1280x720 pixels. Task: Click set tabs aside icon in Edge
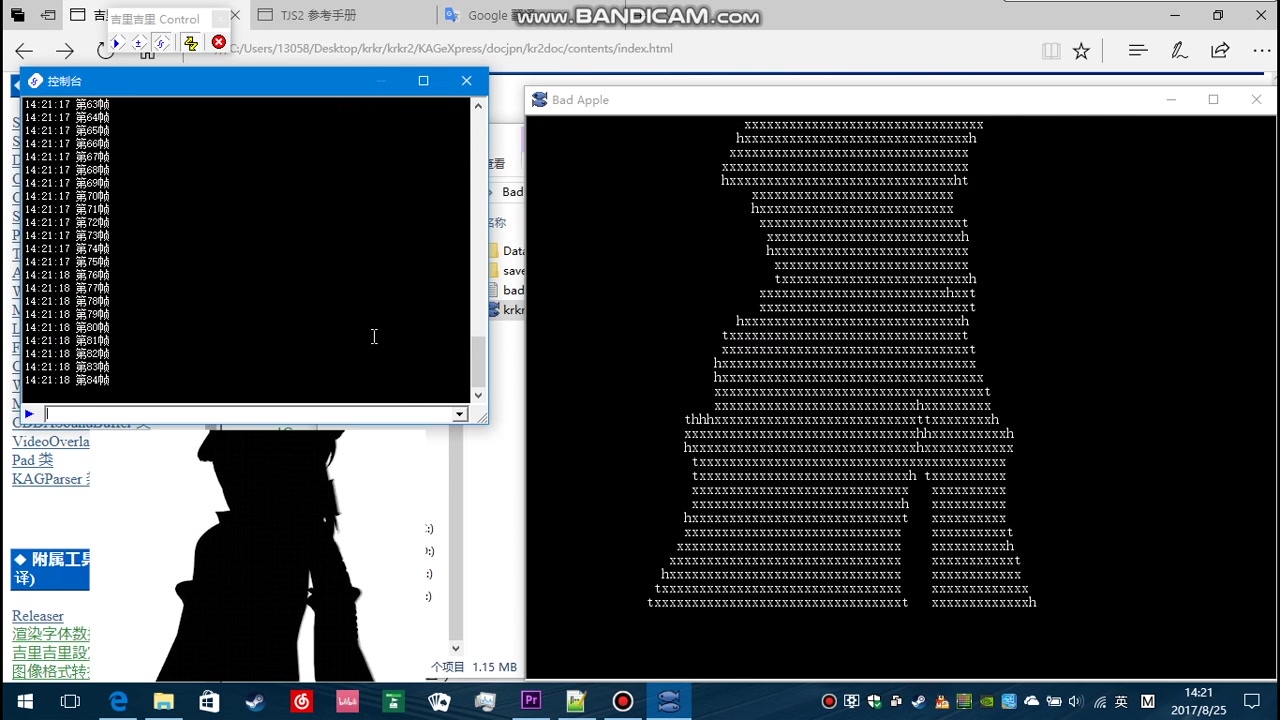point(48,15)
